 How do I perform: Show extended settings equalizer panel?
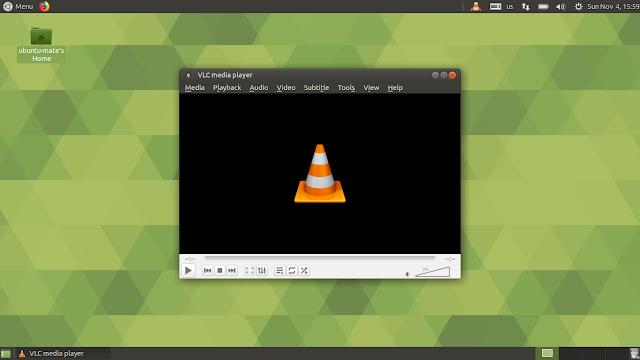click(x=262, y=271)
